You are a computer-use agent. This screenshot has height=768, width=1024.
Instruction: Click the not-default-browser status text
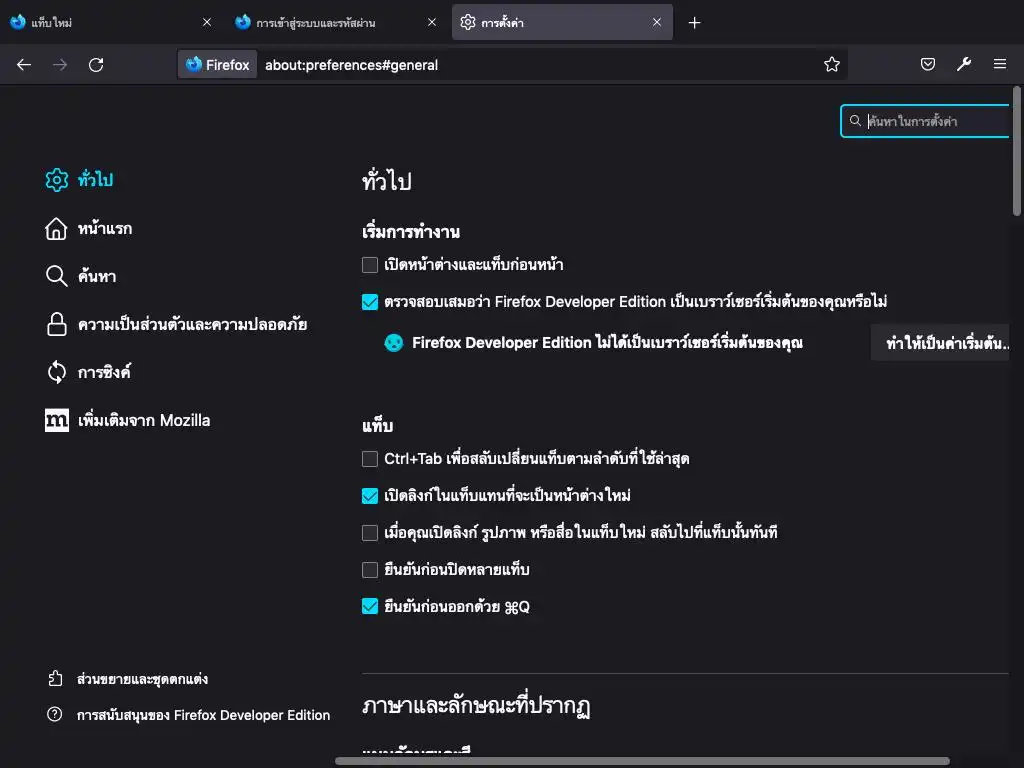coord(607,343)
